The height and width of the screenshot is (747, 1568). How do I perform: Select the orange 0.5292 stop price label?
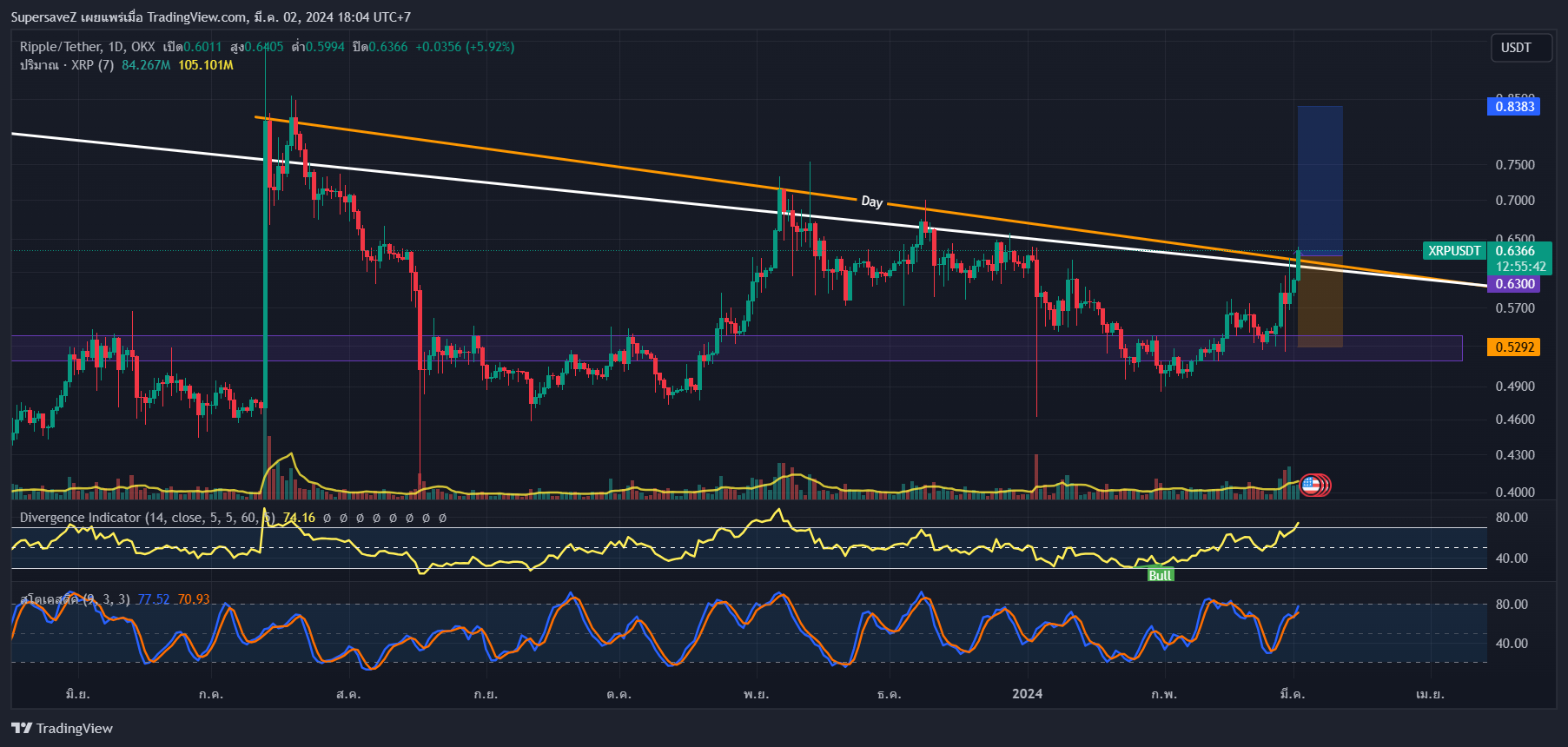click(x=1514, y=347)
